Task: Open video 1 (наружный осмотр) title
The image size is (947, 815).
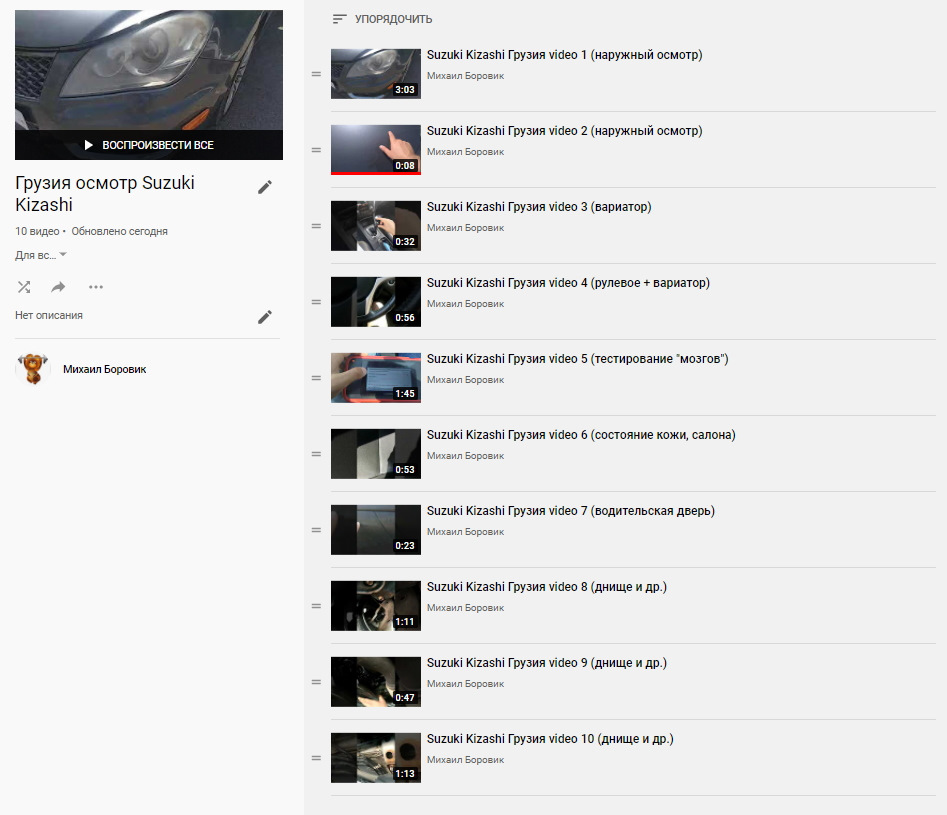Action: click(x=565, y=55)
